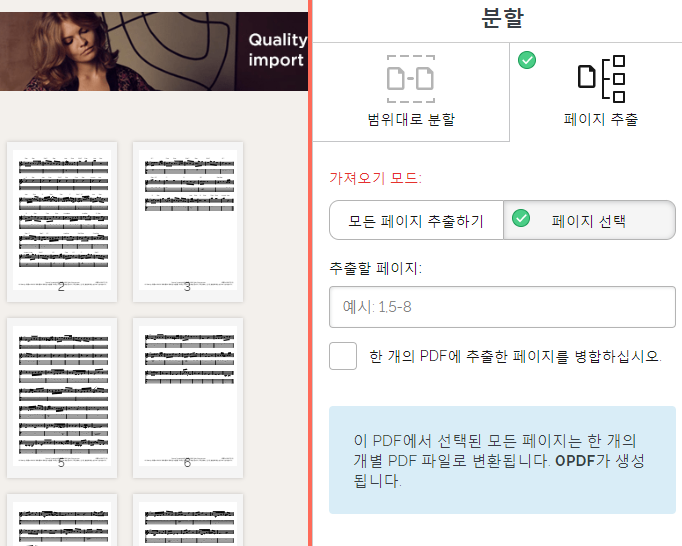Choose 모든 페이지 추출하기 mode
The height and width of the screenshot is (546, 682).
pyautogui.click(x=416, y=220)
